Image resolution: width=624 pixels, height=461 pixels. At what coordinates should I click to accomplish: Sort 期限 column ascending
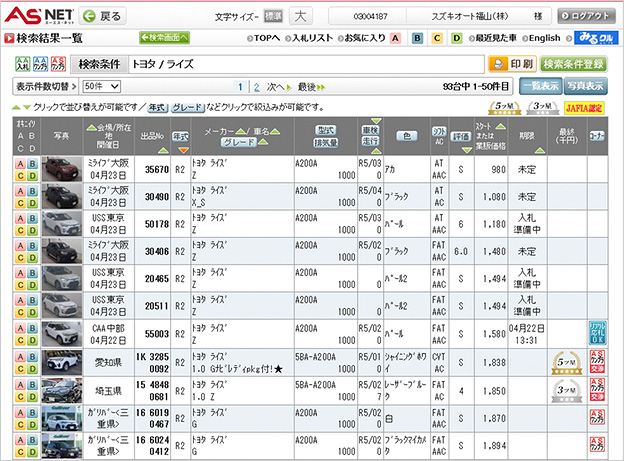540,150
